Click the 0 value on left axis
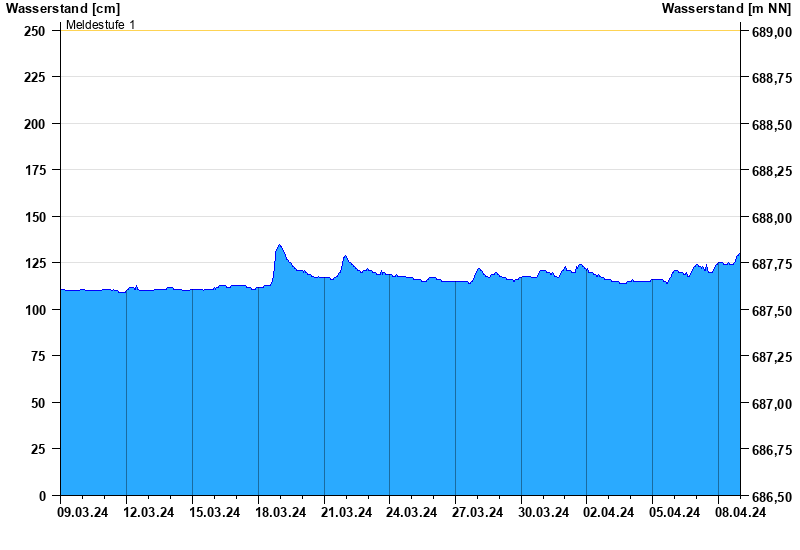 (x=42, y=496)
